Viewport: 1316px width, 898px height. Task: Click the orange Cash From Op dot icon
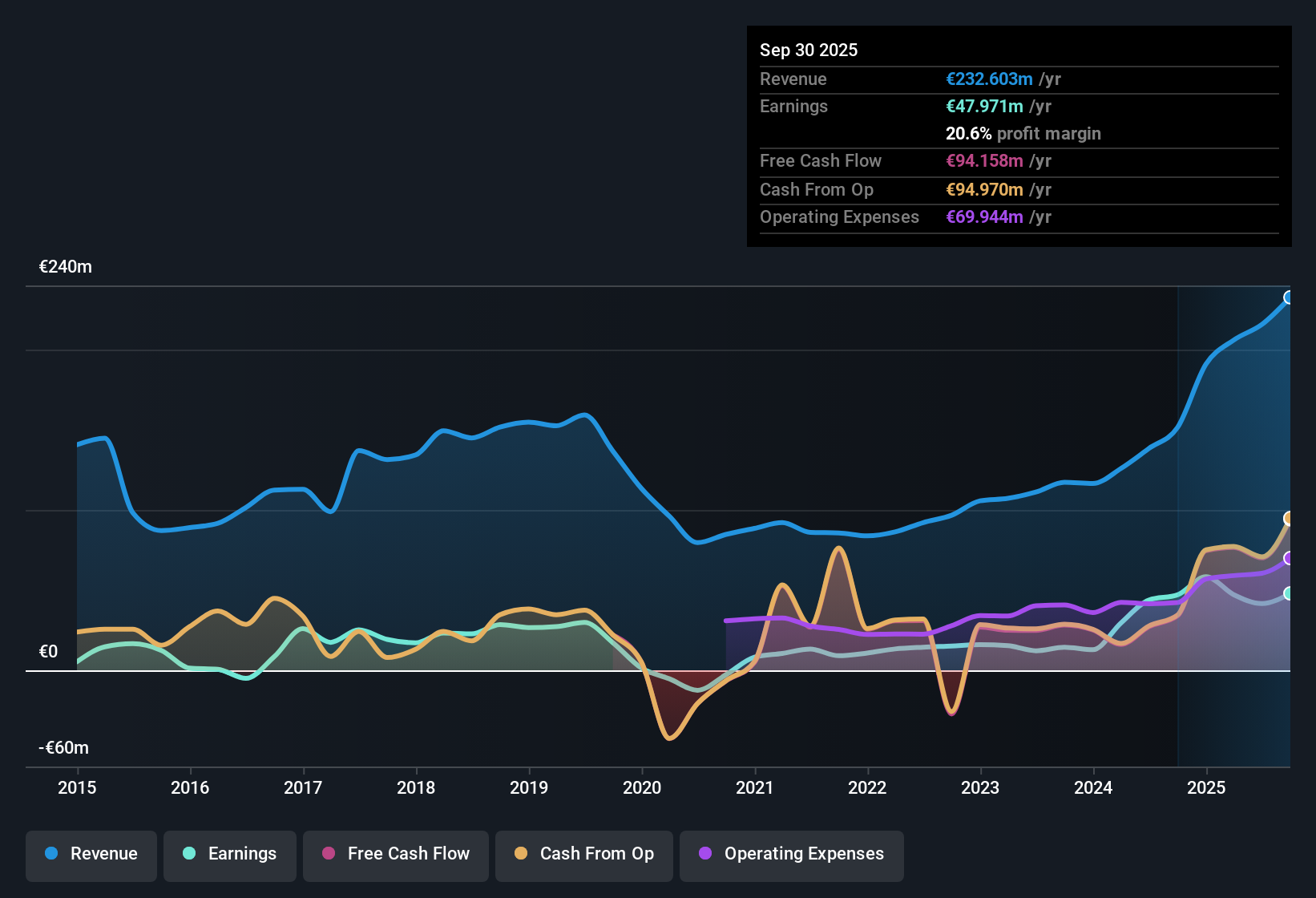[x=520, y=855]
